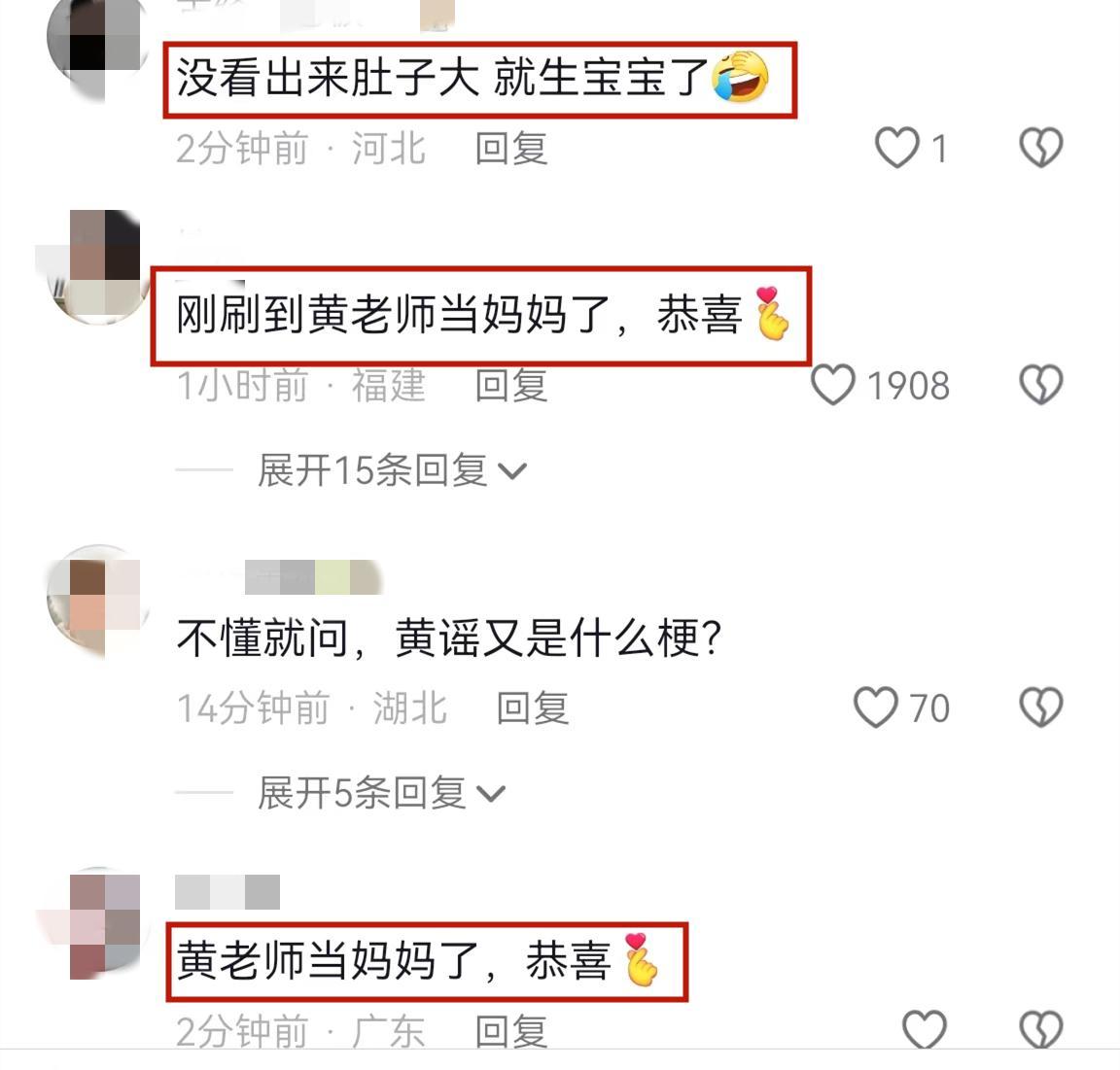The image size is (1120, 1070).
Task: Open the avatar of the Fujian commenter
Action: pyautogui.click(x=96, y=266)
